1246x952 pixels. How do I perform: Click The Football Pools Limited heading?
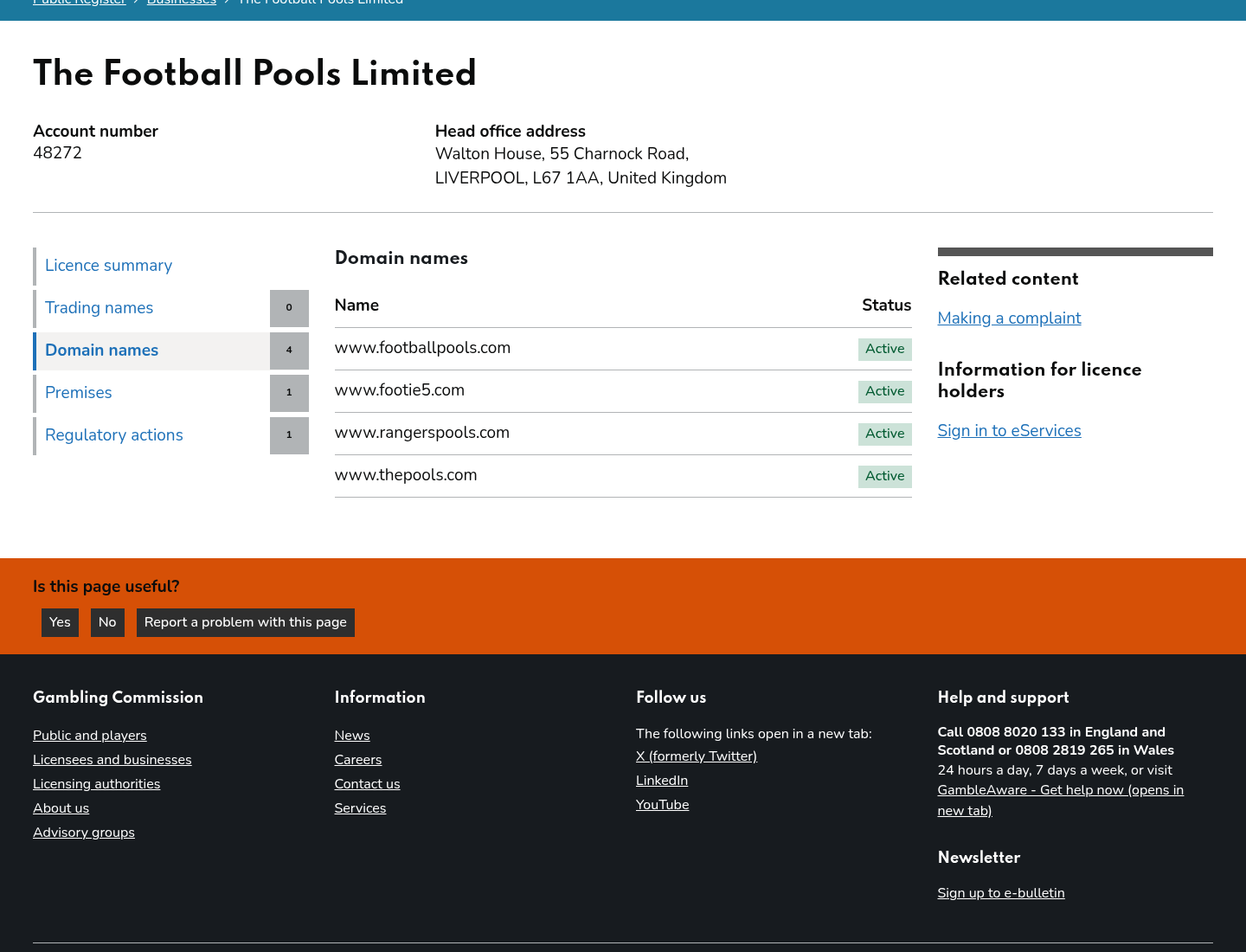(x=254, y=74)
